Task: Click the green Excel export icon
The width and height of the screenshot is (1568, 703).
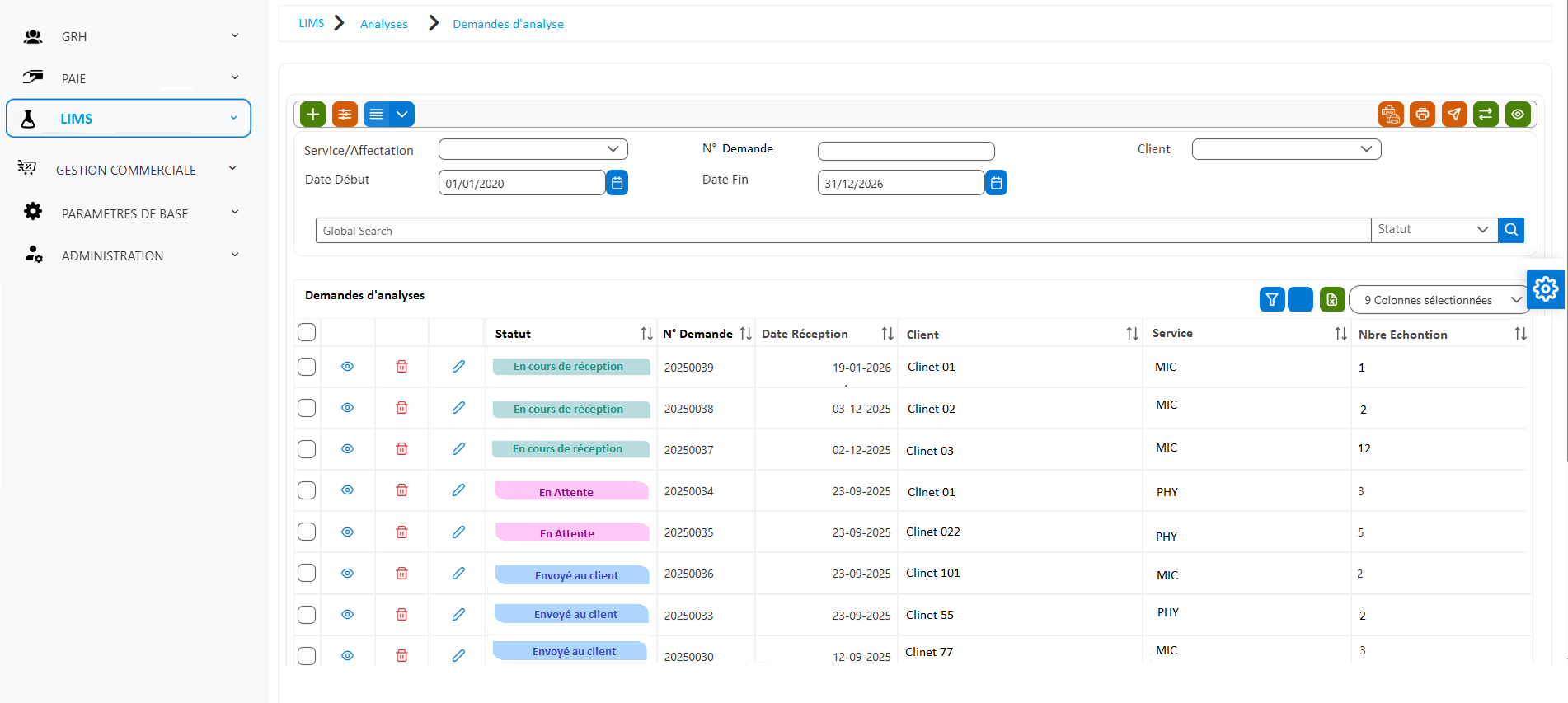Action: point(1332,299)
